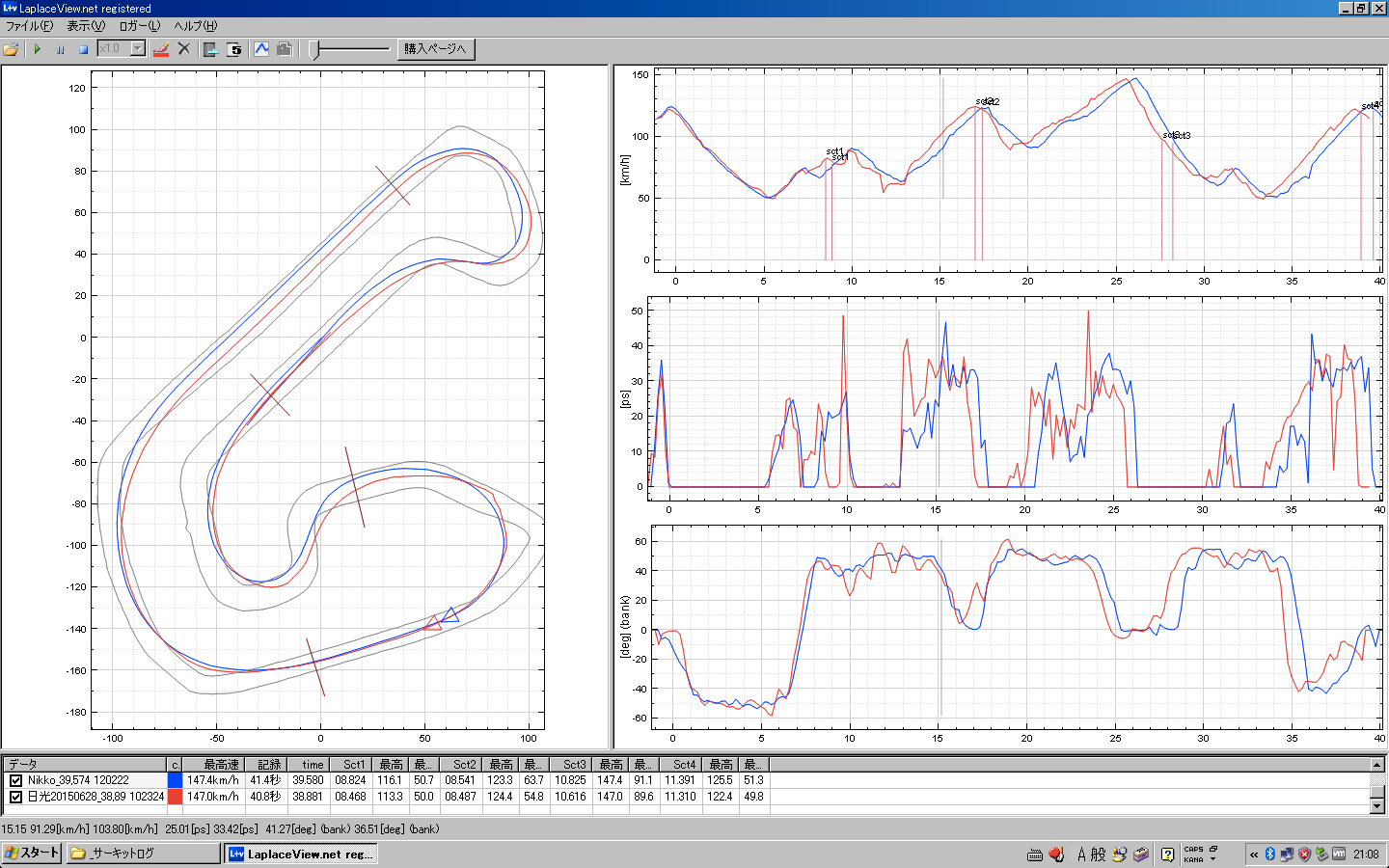Screen dimensions: 1389x868
Task: Expand hidden system tray icons chevron
Action: pyautogui.click(x=1254, y=854)
